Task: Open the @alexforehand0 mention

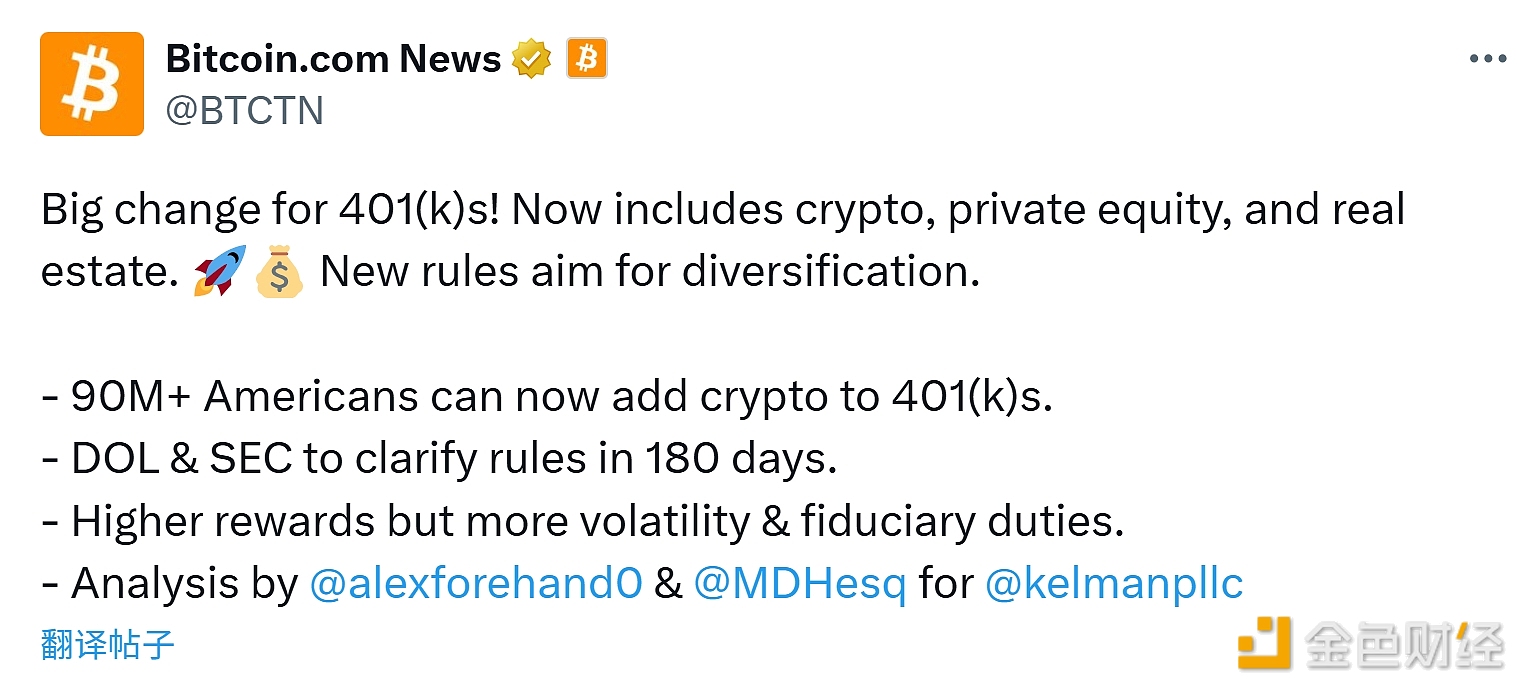Action: pyautogui.click(x=475, y=584)
